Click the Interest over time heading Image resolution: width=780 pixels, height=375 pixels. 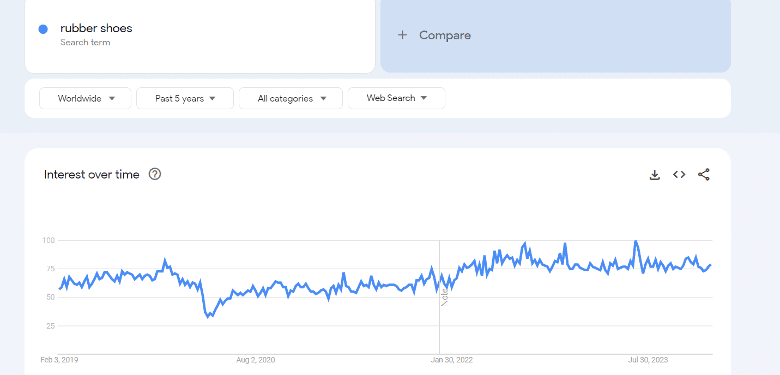click(92, 175)
